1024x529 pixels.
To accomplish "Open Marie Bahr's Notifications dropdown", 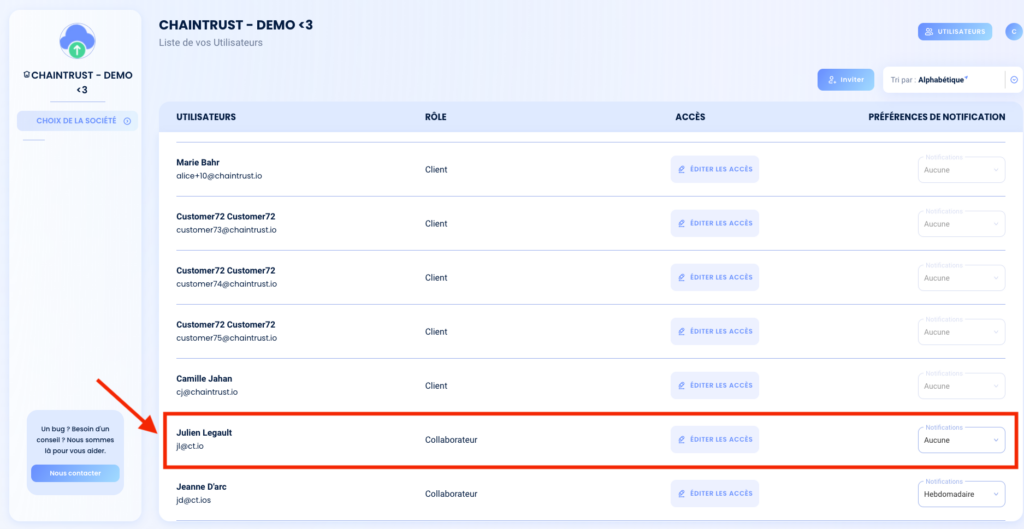I will [961, 170].
